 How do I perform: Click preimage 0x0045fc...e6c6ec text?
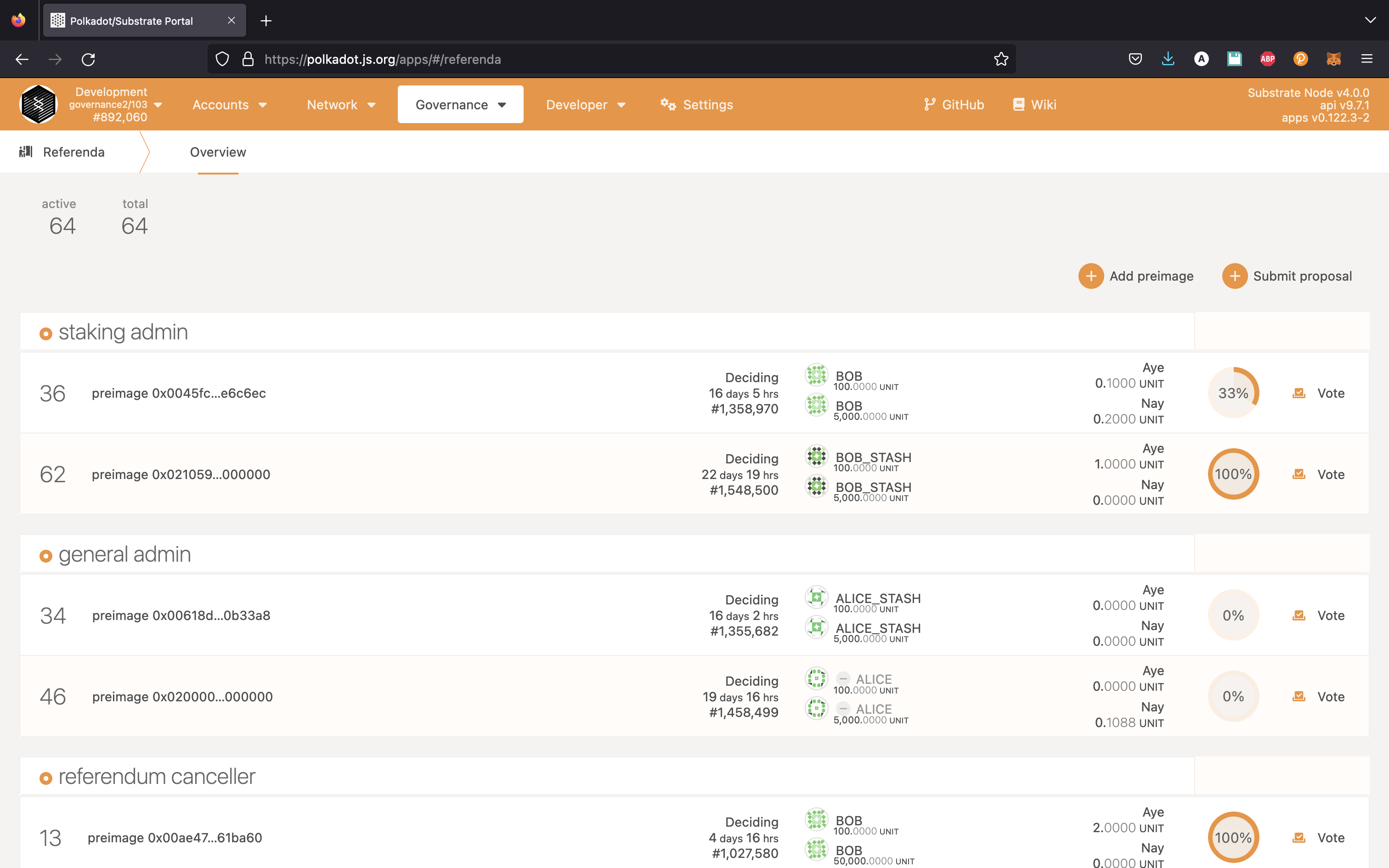tap(179, 393)
